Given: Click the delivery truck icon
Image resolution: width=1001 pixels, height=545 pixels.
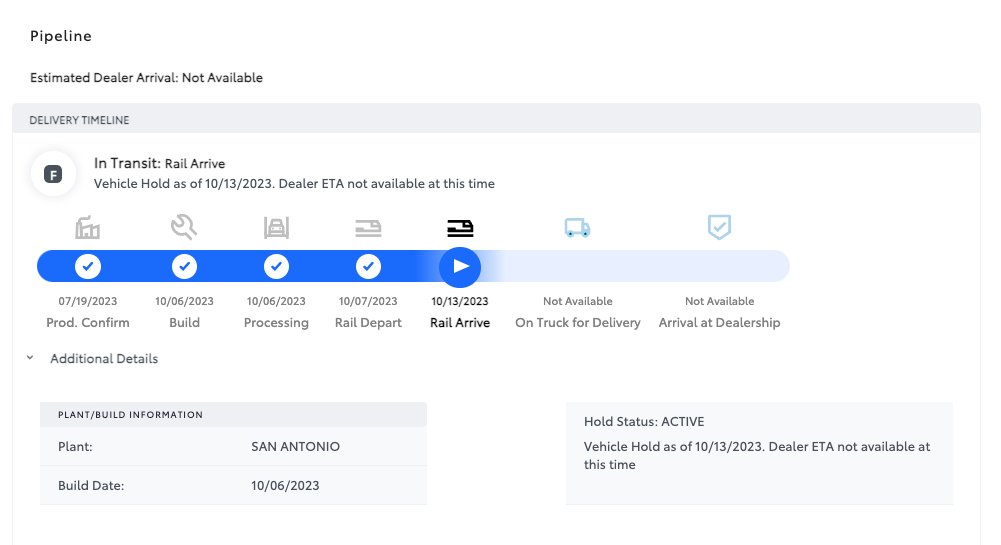Looking at the screenshot, I should [577, 227].
